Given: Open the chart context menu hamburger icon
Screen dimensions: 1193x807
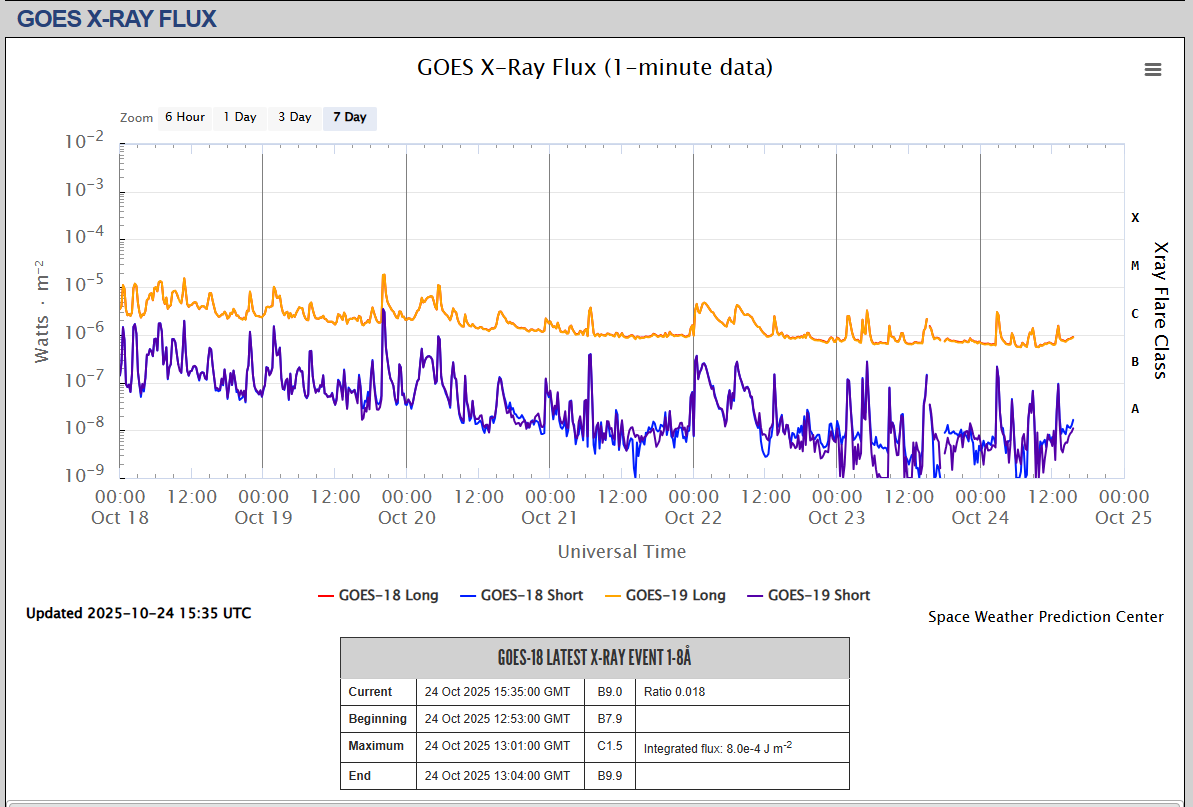Looking at the screenshot, I should coord(1153,69).
